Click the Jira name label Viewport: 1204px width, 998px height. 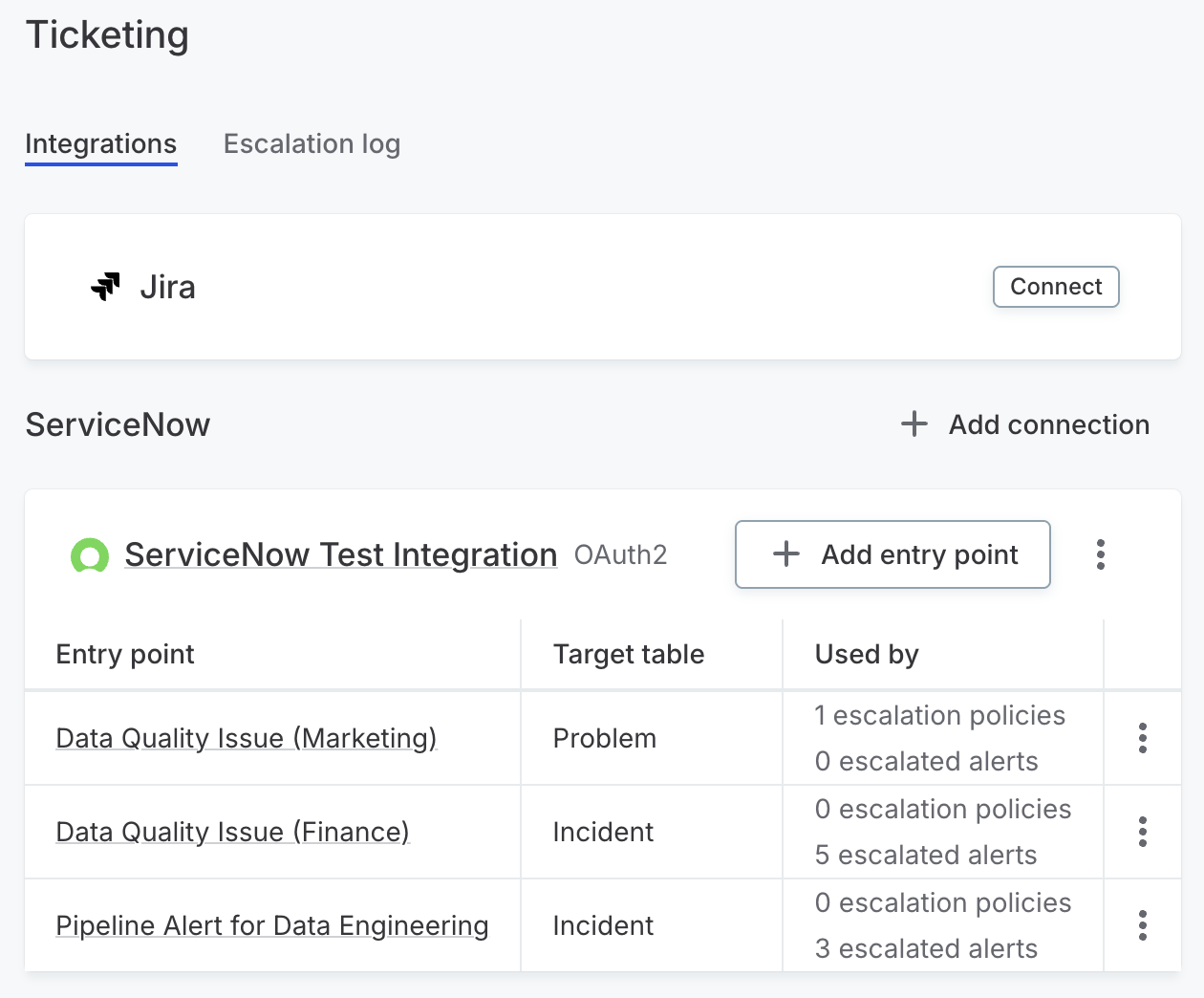[168, 287]
